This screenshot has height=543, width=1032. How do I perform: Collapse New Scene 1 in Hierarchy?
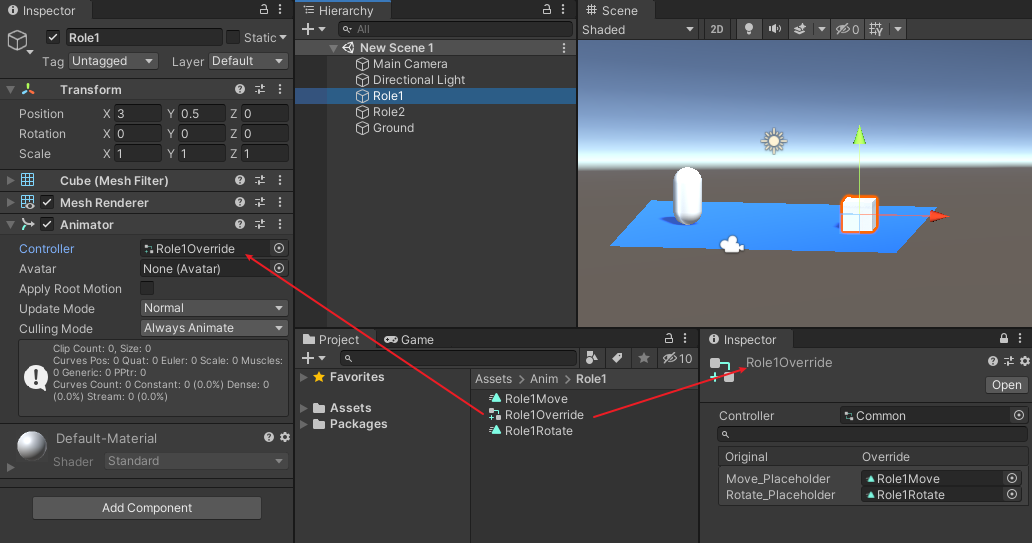click(333, 48)
